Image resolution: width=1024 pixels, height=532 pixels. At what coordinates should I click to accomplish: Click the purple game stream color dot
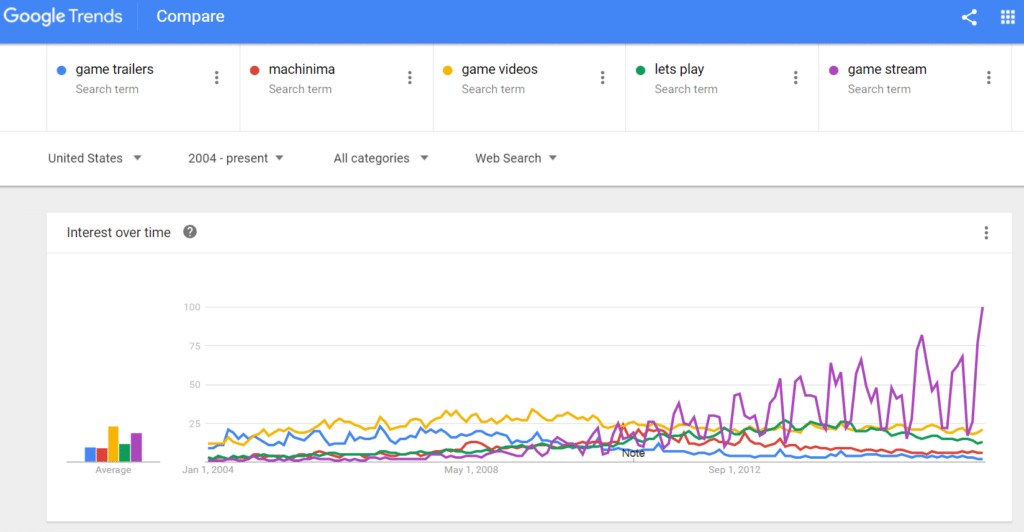point(833,70)
